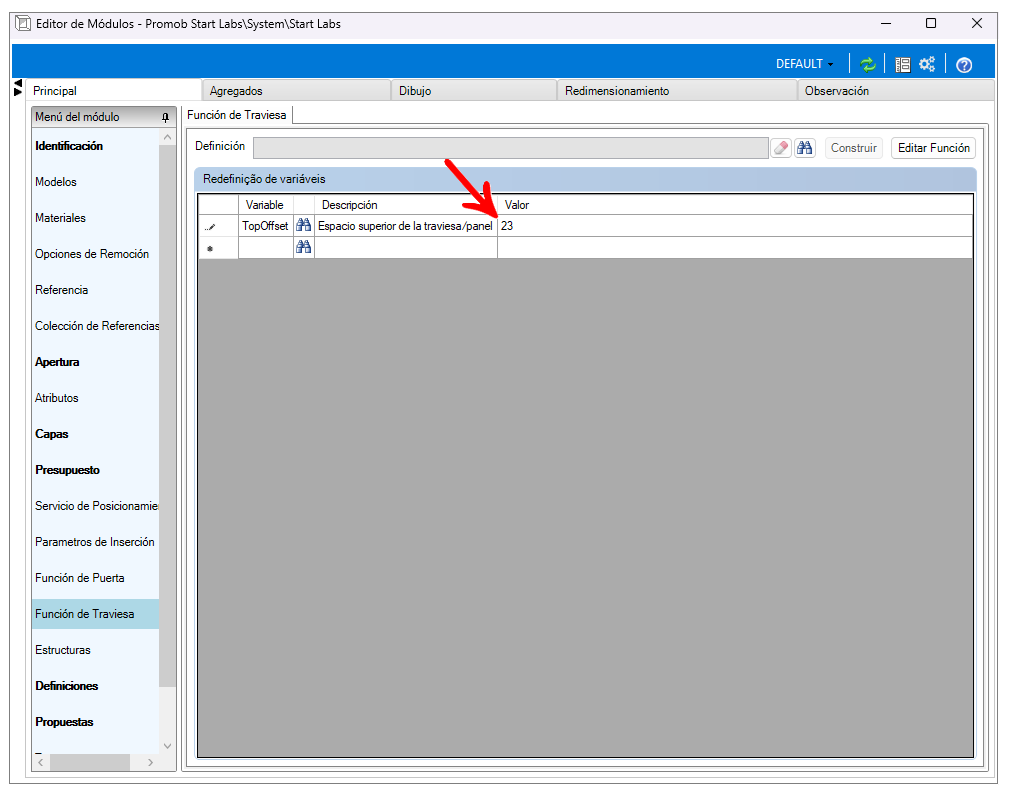The height and width of the screenshot is (798, 1010).
Task: Click the Valor column header
Action: coord(734,205)
